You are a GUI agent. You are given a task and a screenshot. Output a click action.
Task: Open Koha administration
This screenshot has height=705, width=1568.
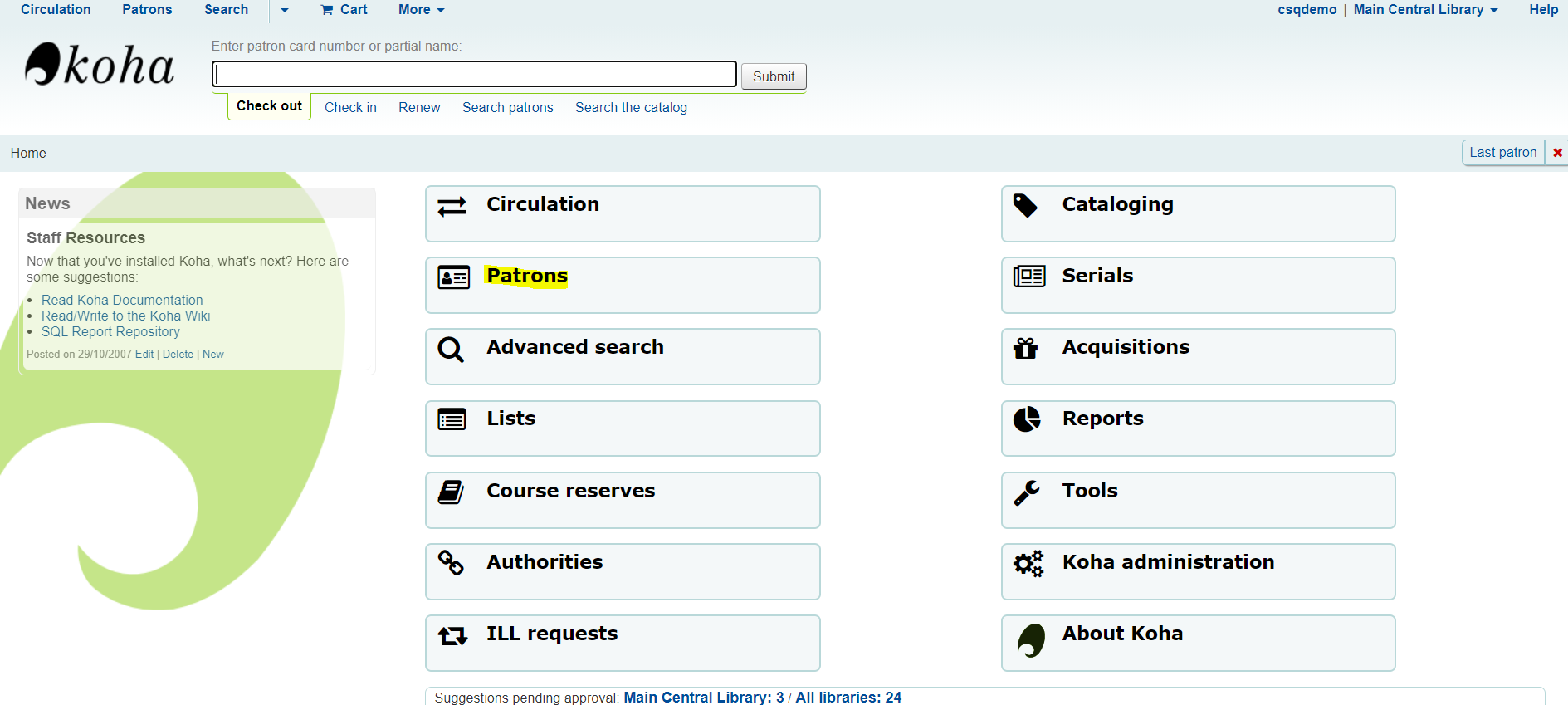coord(1199,571)
